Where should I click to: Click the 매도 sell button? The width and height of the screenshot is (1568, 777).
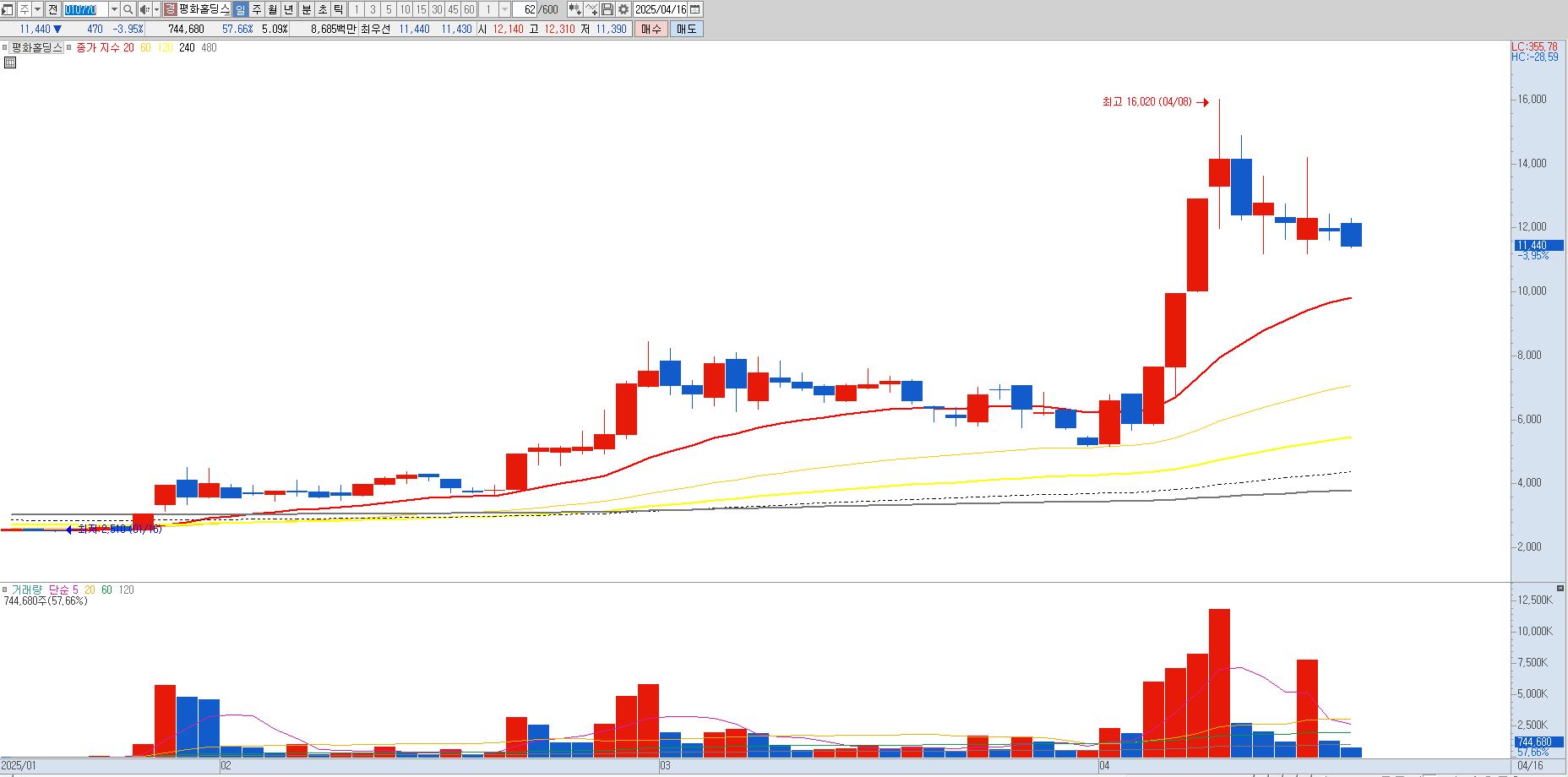click(686, 29)
